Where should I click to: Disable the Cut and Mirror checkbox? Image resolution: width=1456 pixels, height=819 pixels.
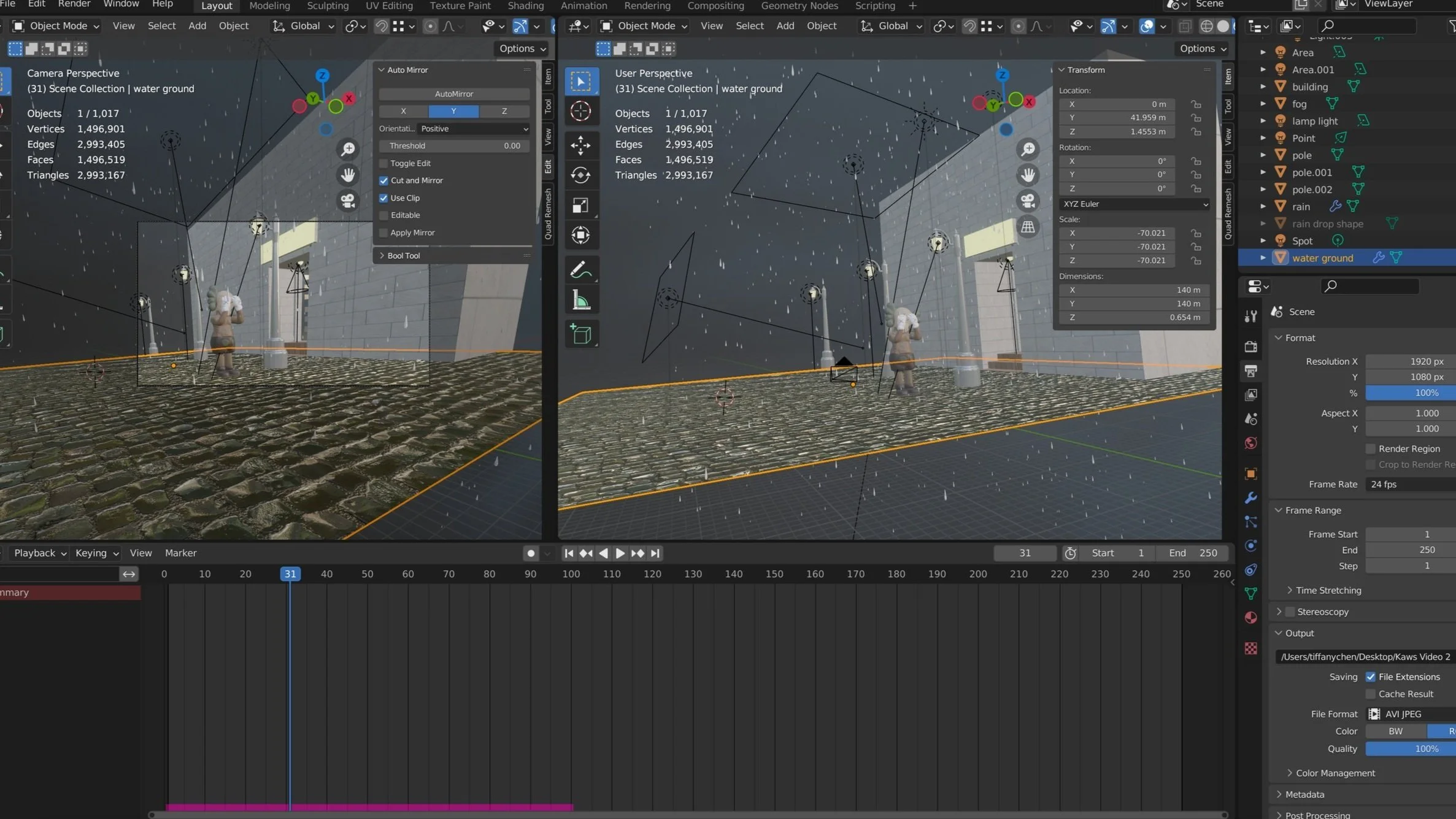(383, 180)
